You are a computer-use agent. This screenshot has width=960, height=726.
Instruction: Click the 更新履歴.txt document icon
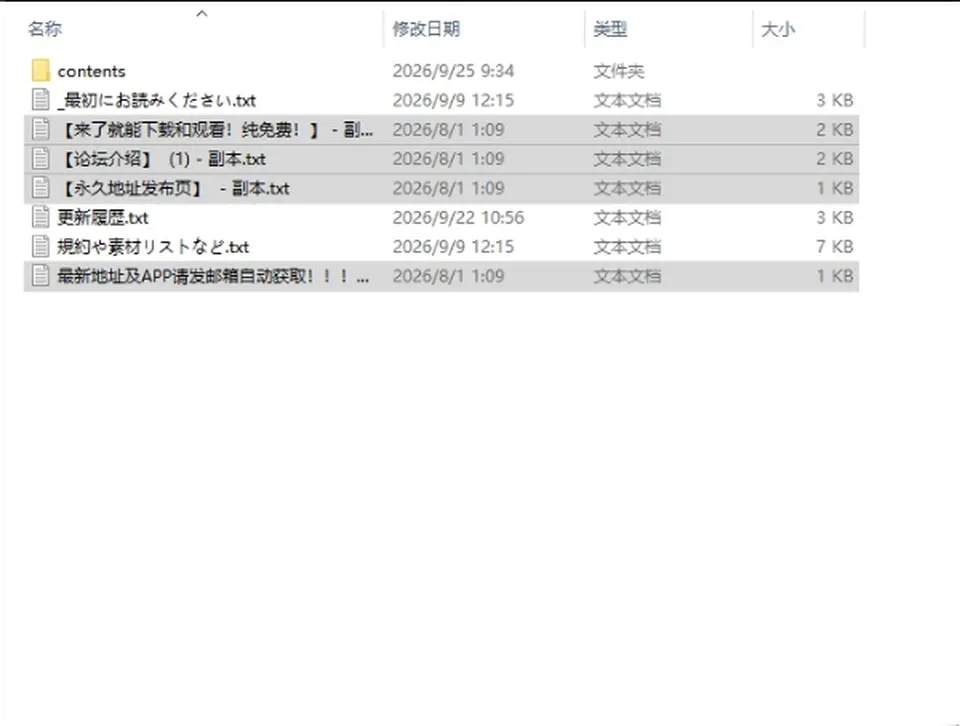click(40, 217)
